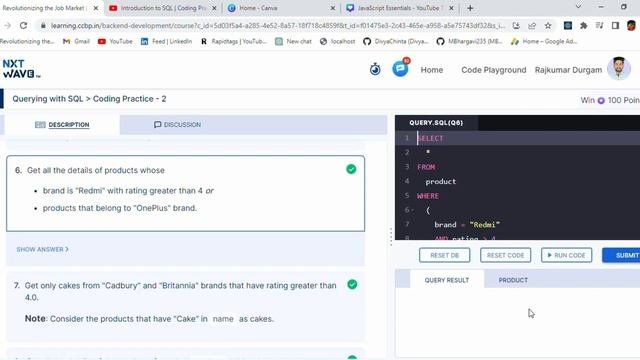This screenshot has width=640, height=360.
Task: Open the share page icon in address bar
Action: 532,26
